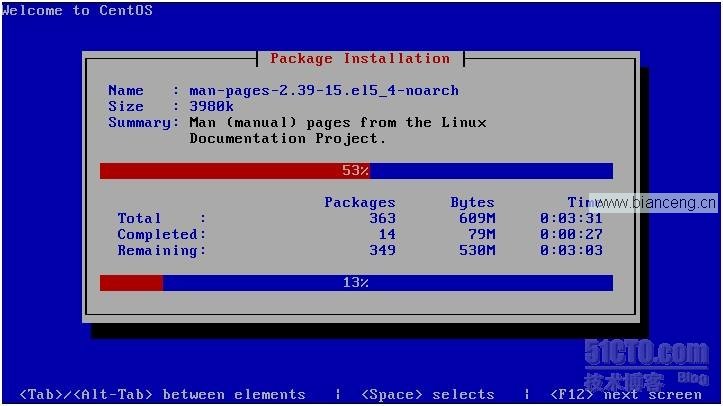Click the size value 3980k
The image size is (723, 406).
pos(211,106)
